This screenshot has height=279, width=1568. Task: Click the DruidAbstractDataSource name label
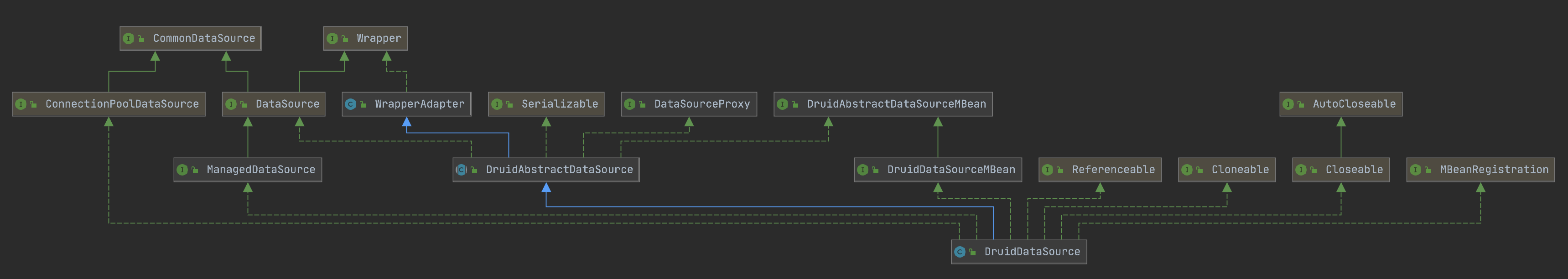point(559,170)
